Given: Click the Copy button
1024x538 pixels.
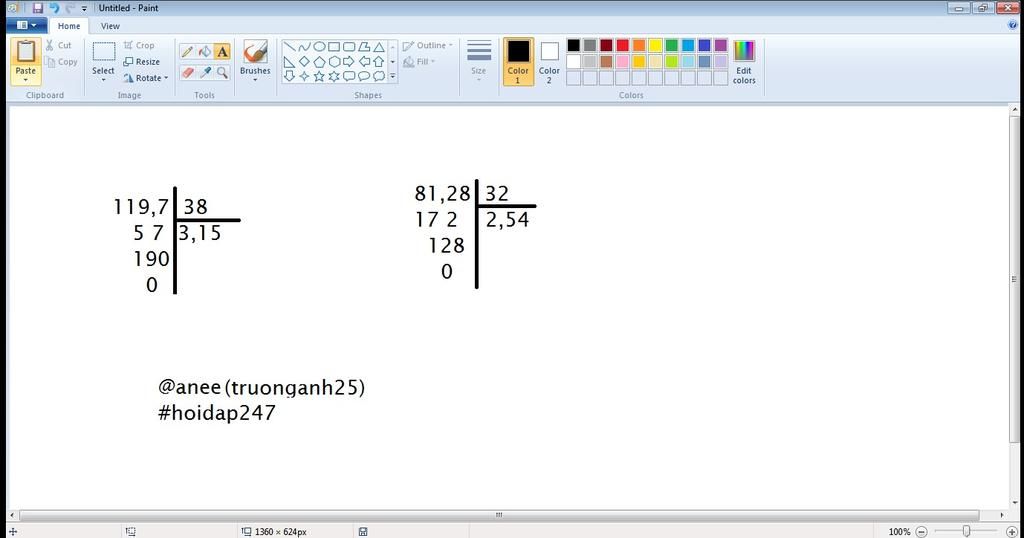Looking at the screenshot, I should tap(61, 61).
